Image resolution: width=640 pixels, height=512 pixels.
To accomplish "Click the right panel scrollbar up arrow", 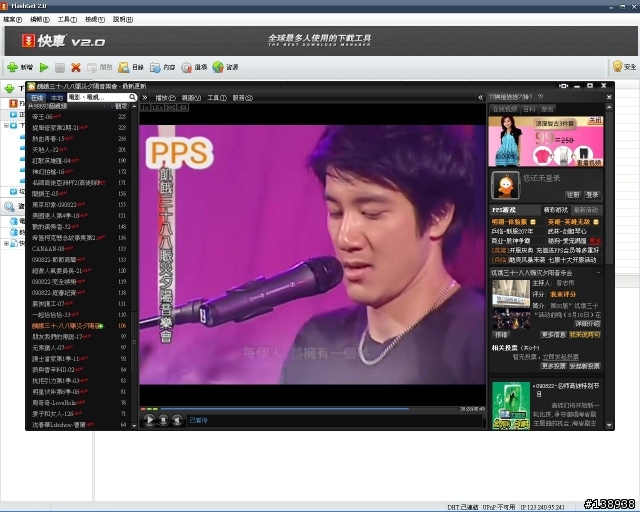I will (609, 108).
